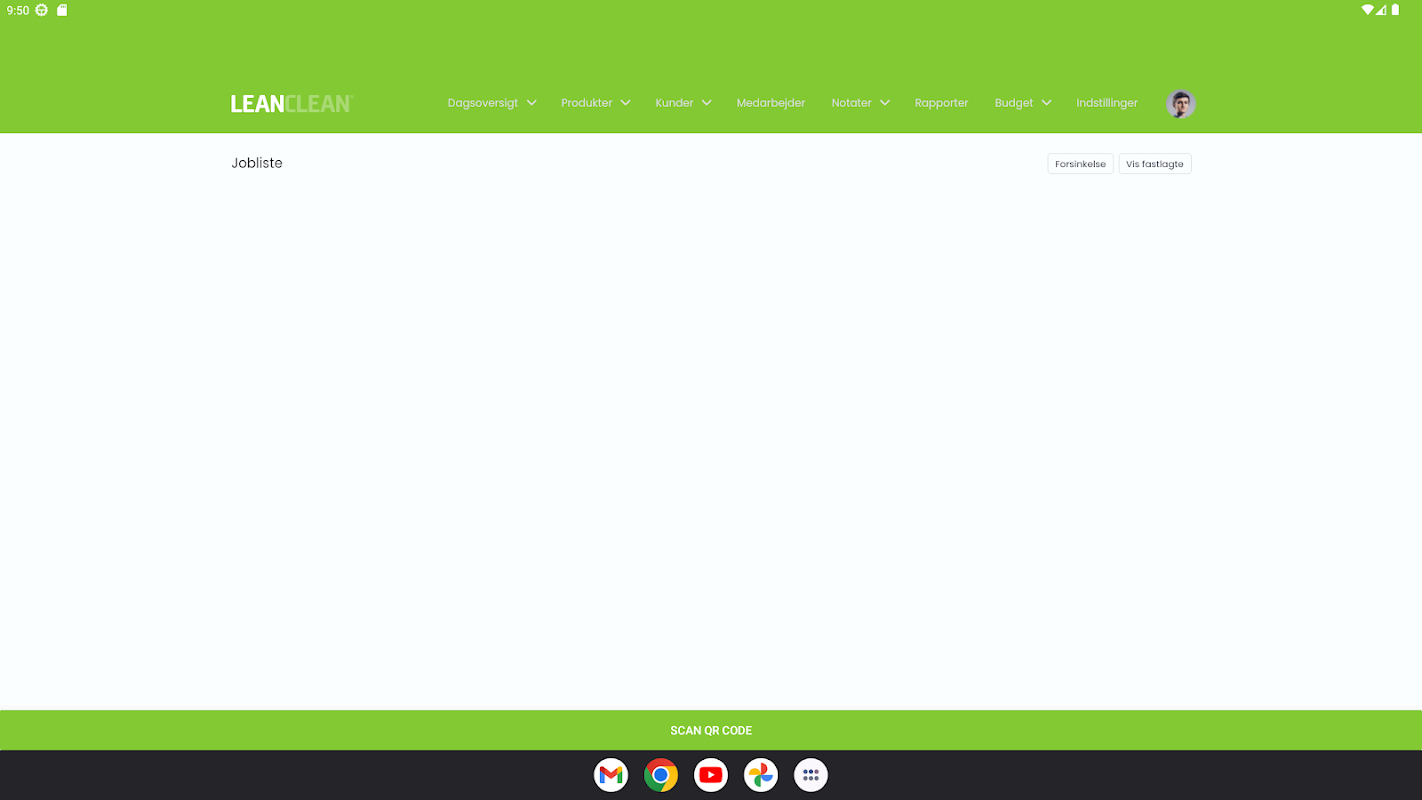This screenshot has width=1422, height=800.
Task: Open Indstillinger in the navigation
Action: click(1107, 103)
